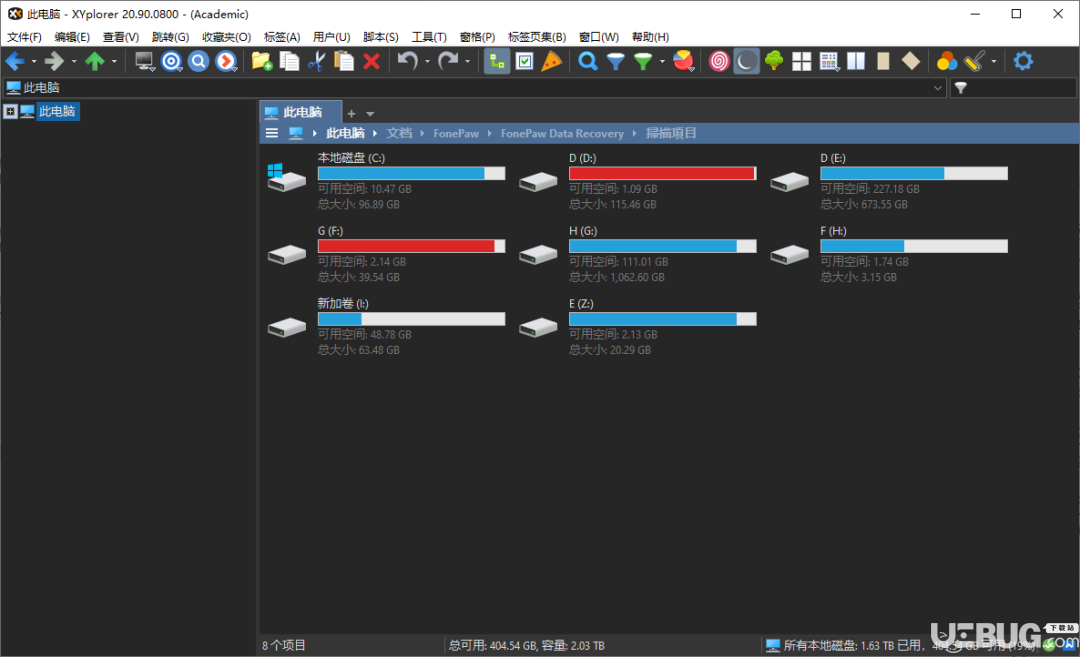1080x657 pixels.
Task: Open Up button dropdown arrow
Action: pyautogui.click(x=114, y=61)
